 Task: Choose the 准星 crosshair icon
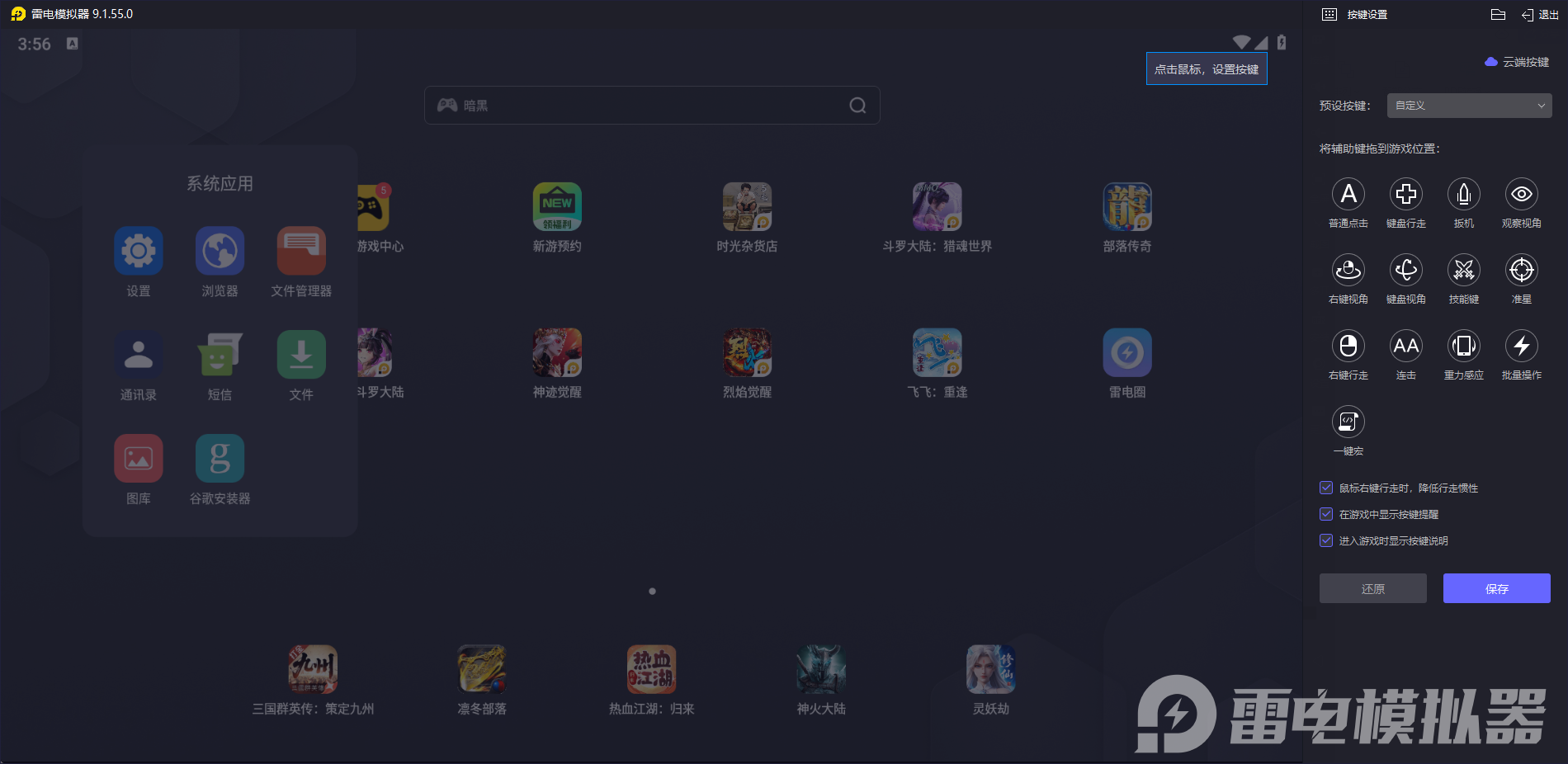pos(1522,270)
